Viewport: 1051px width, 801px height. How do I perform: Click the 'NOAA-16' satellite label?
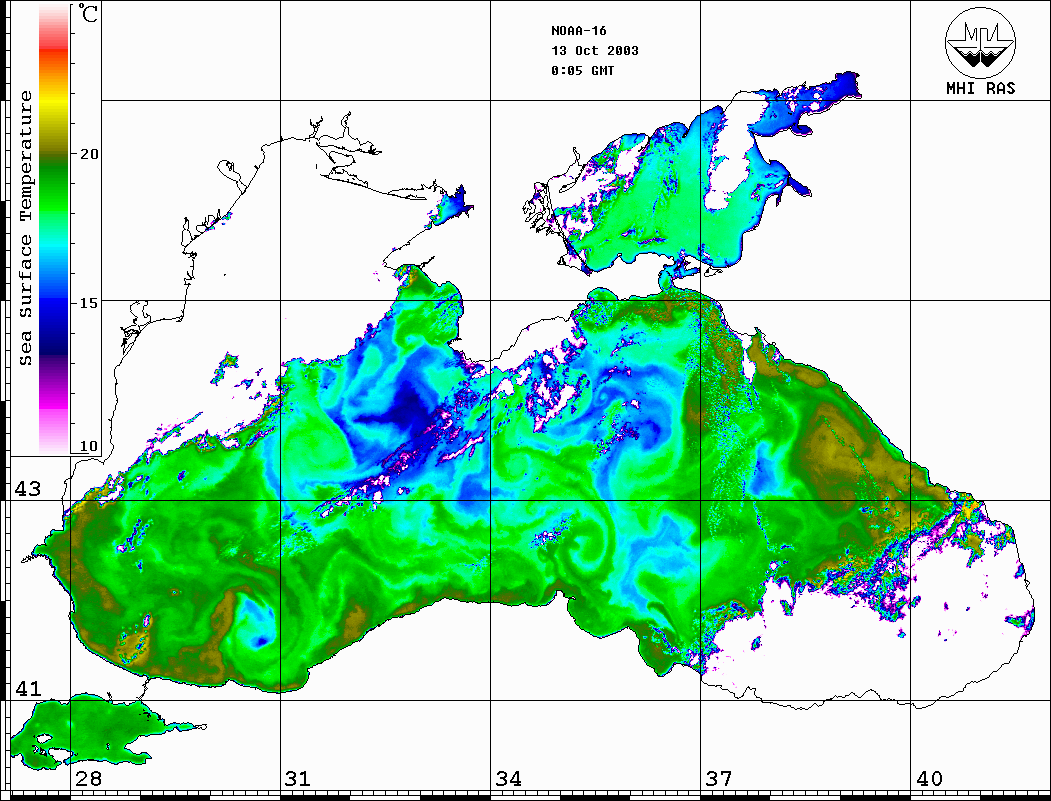click(x=578, y=31)
